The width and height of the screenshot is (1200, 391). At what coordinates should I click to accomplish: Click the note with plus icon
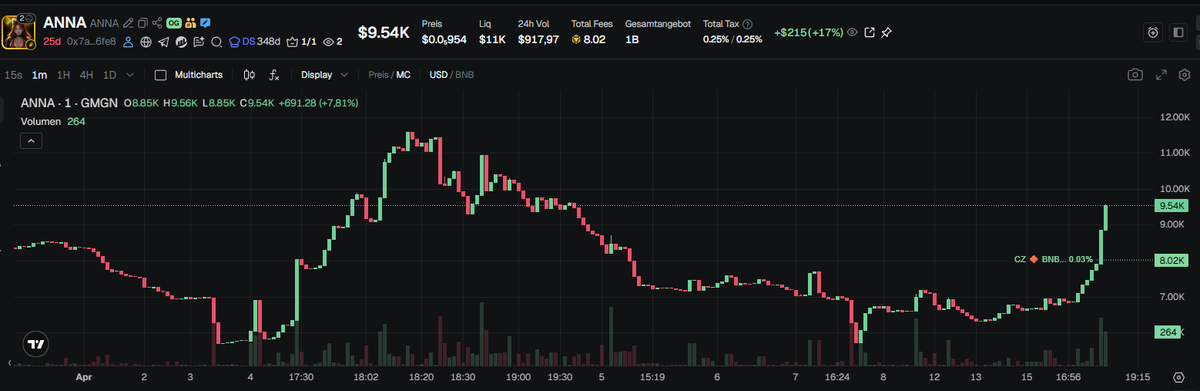click(198, 42)
